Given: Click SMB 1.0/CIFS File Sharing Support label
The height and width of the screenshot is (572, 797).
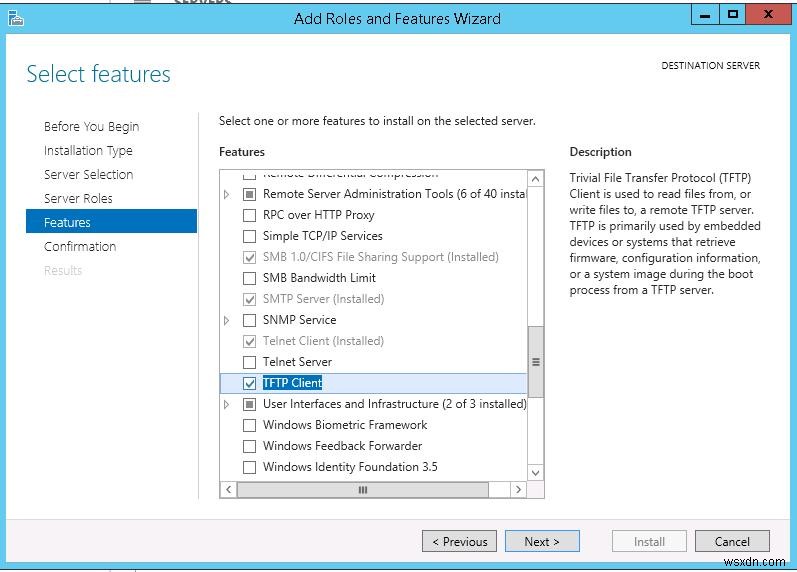Looking at the screenshot, I should pyautogui.click(x=381, y=257).
